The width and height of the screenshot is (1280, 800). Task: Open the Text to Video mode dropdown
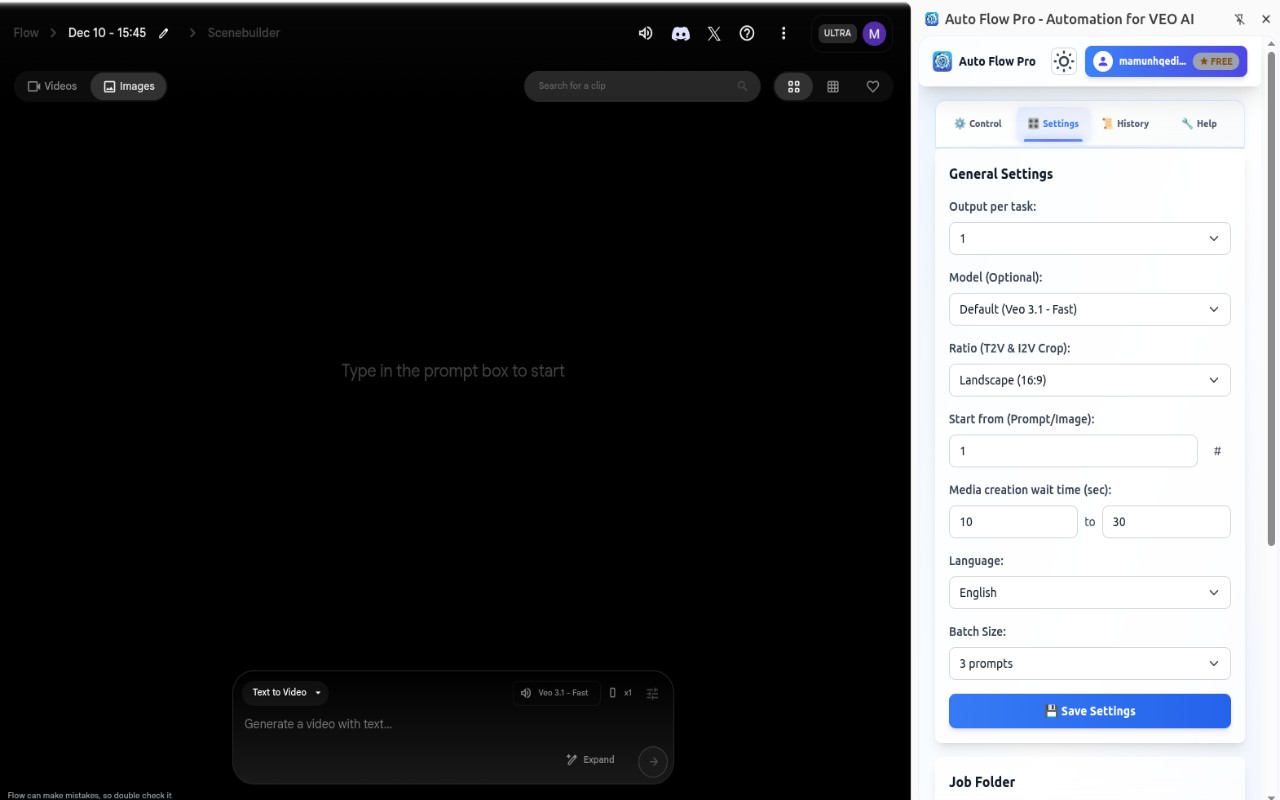[x=285, y=692]
